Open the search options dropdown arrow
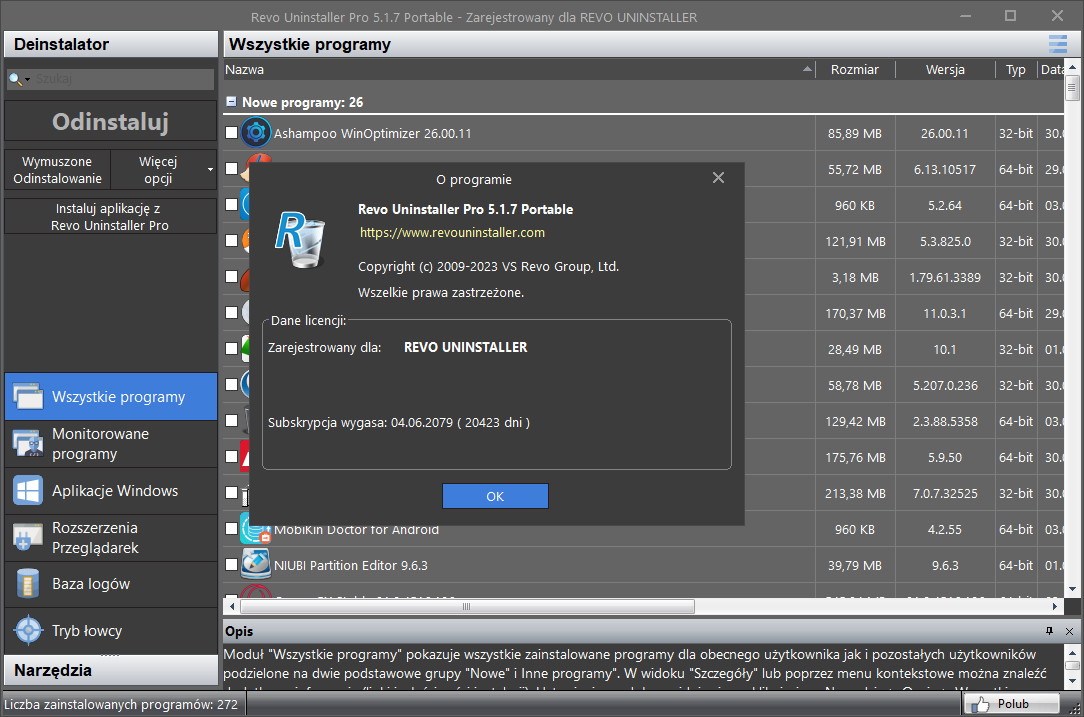 tap(28, 80)
